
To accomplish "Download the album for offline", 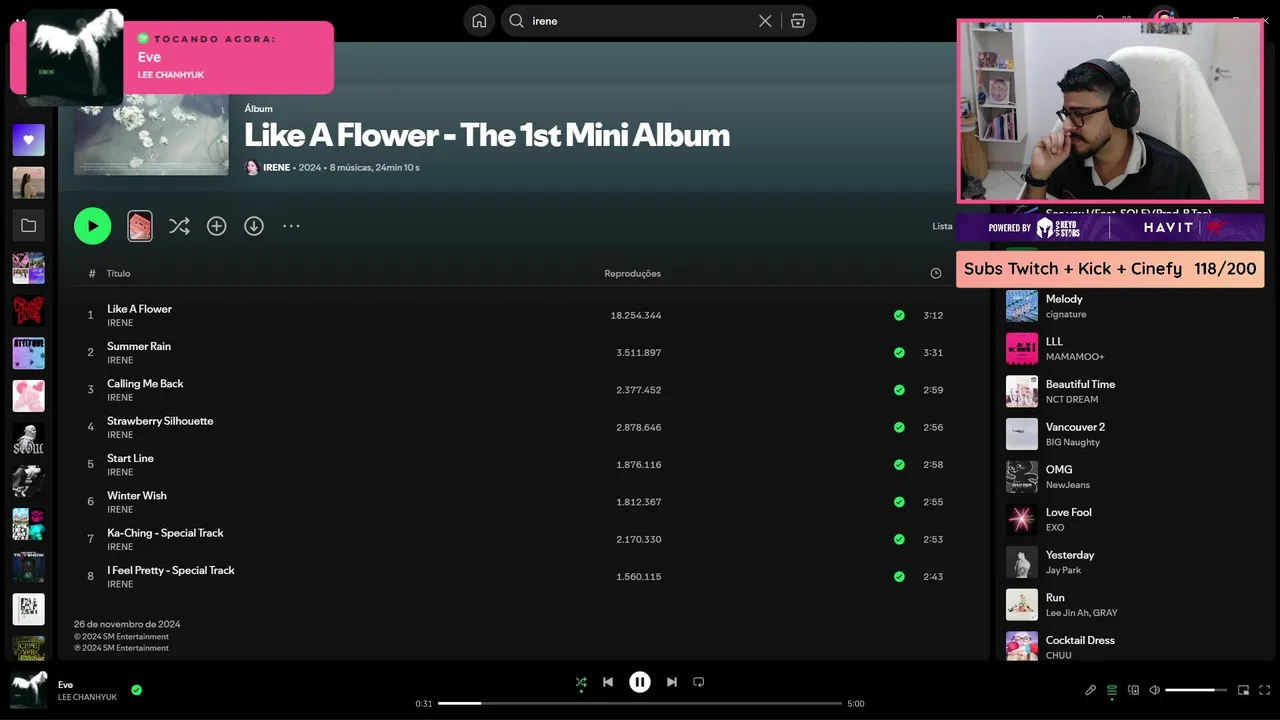I will pos(254,226).
